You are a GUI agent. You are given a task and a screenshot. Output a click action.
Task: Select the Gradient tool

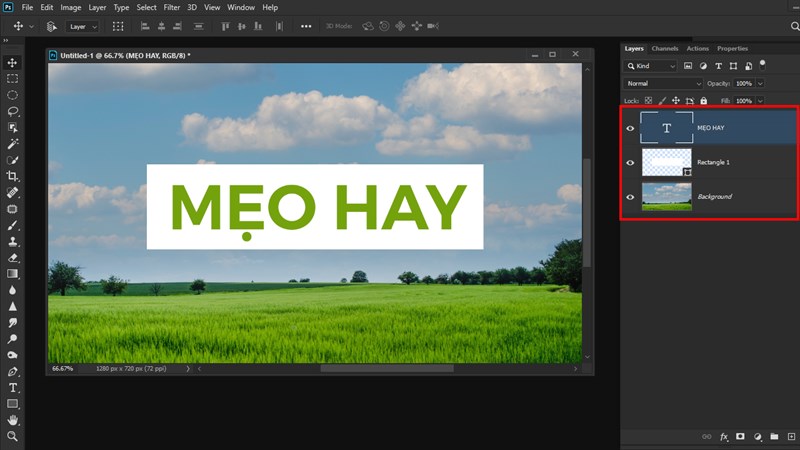tap(12, 274)
